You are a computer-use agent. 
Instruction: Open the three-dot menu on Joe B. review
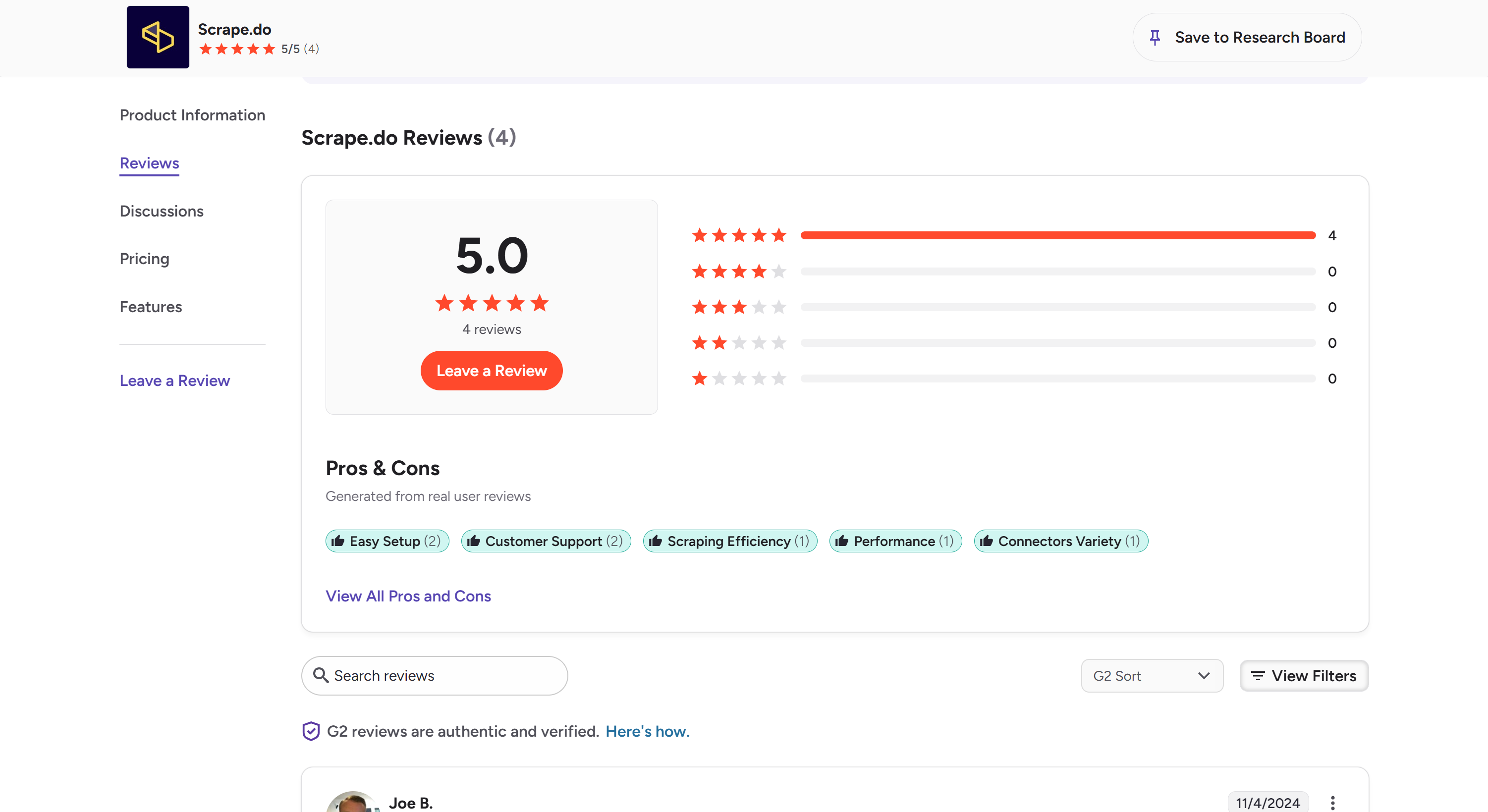1332,803
